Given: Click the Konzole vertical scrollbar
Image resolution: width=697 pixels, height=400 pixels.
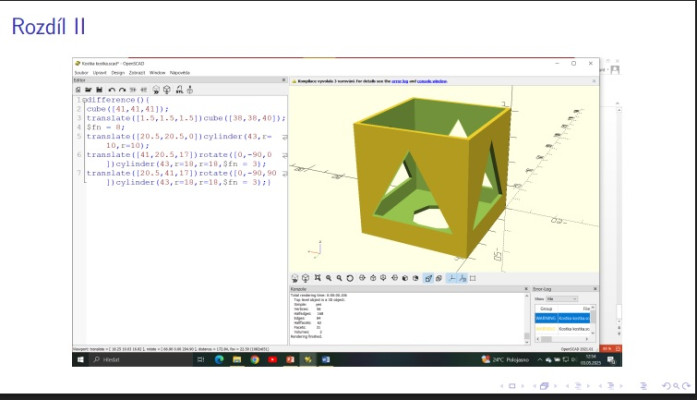Looking at the screenshot, I should click(527, 318).
